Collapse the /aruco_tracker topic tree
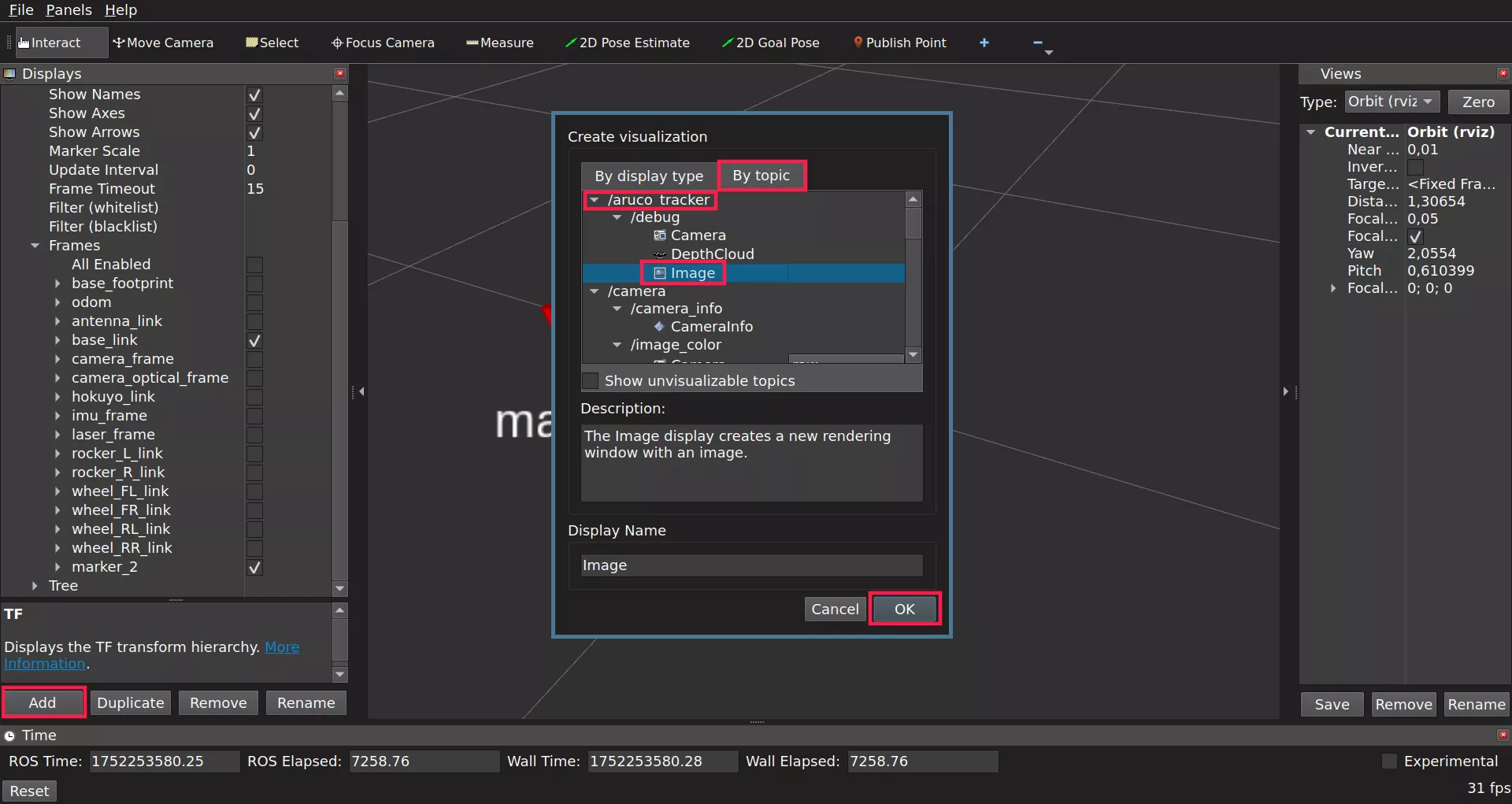1512x804 pixels. [x=595, y=200]
